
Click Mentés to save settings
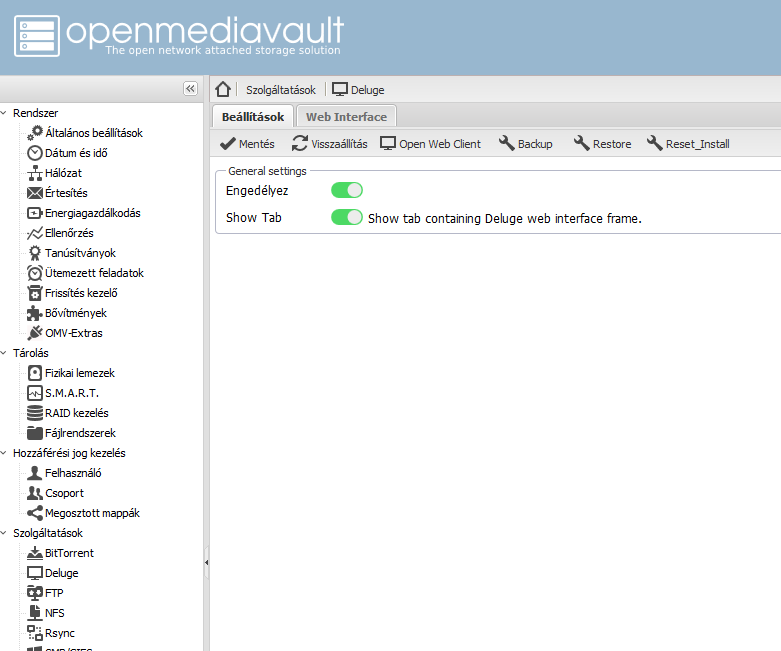[x=247, y=144]
